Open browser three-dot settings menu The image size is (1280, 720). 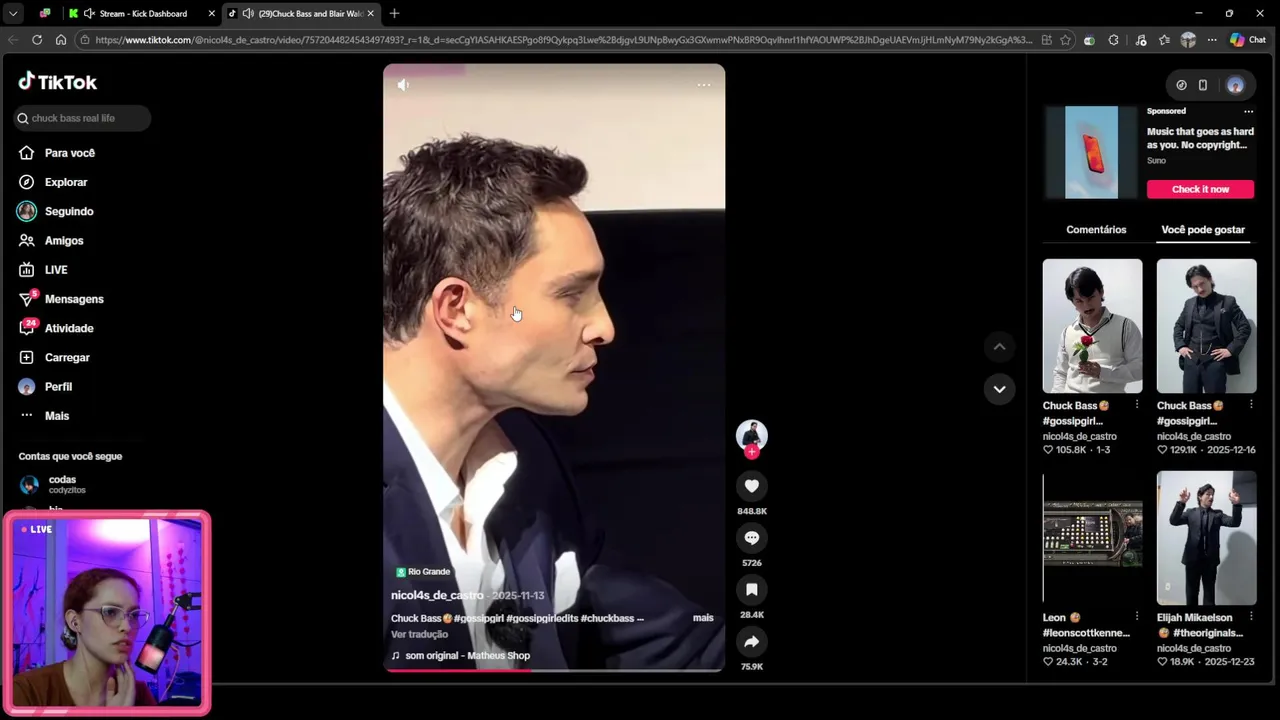pyautogui.click(x=1212, y=40)
